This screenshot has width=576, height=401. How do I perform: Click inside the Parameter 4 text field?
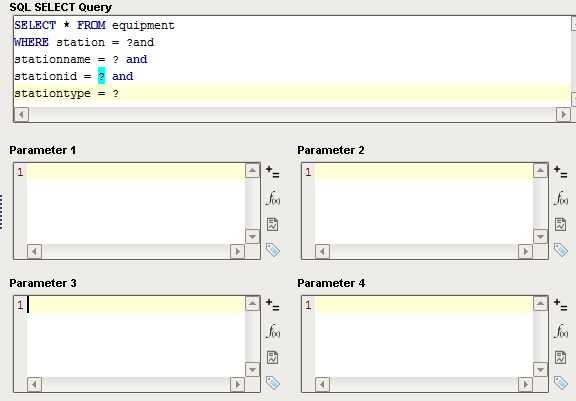click(424, 337)
